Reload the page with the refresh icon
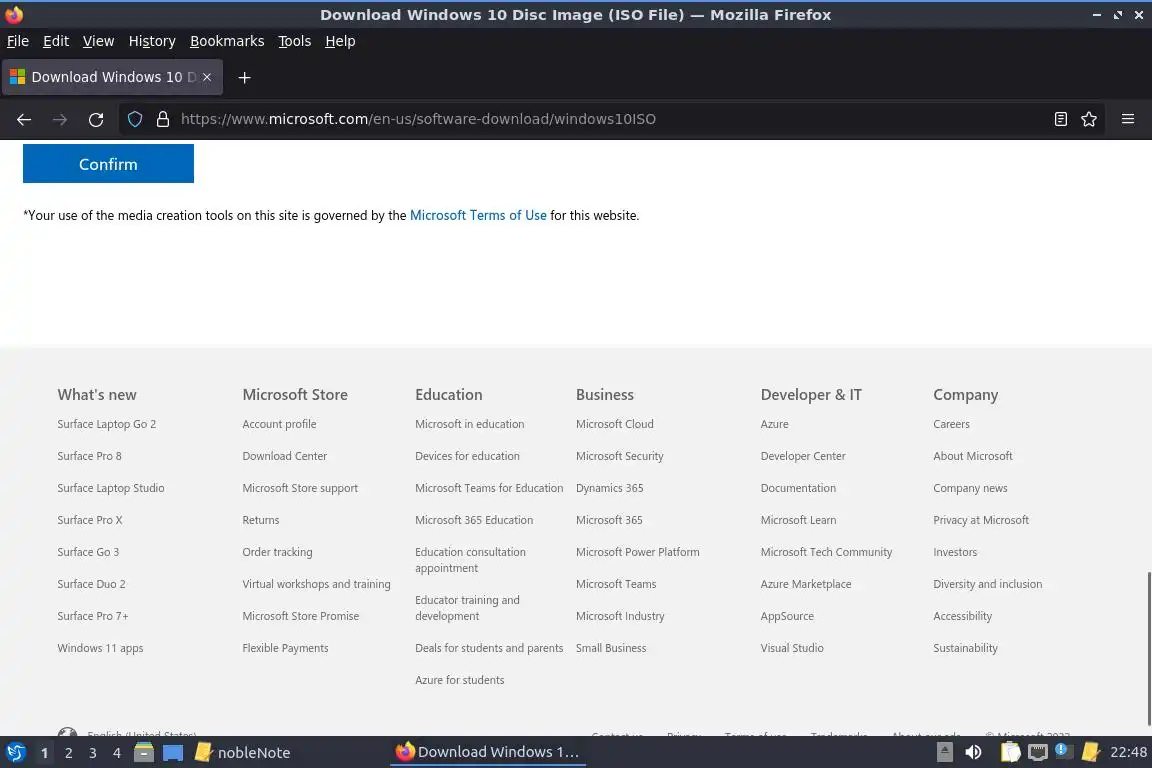 click(x=96, y=119)
